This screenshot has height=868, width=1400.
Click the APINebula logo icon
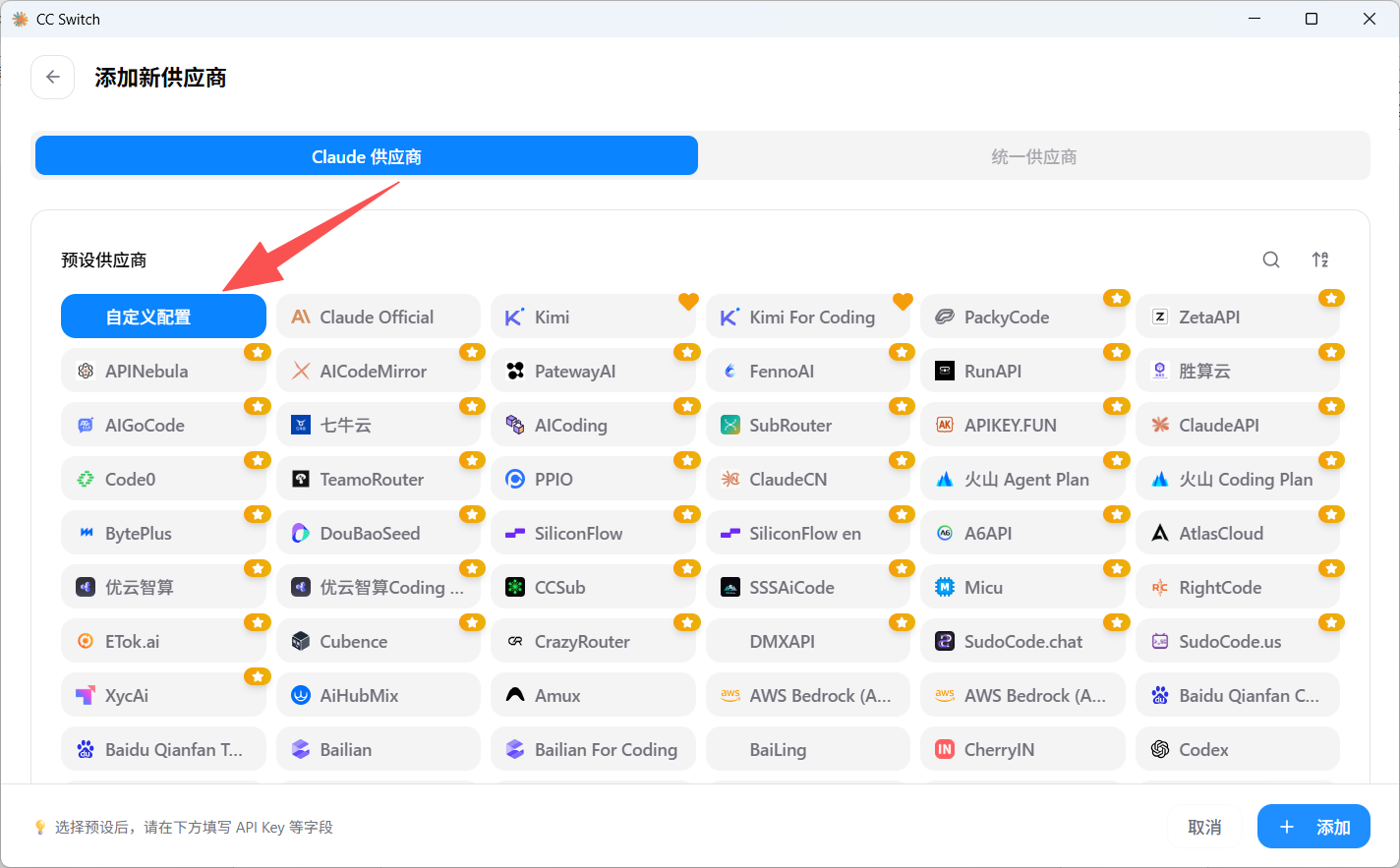coord(86,371)
